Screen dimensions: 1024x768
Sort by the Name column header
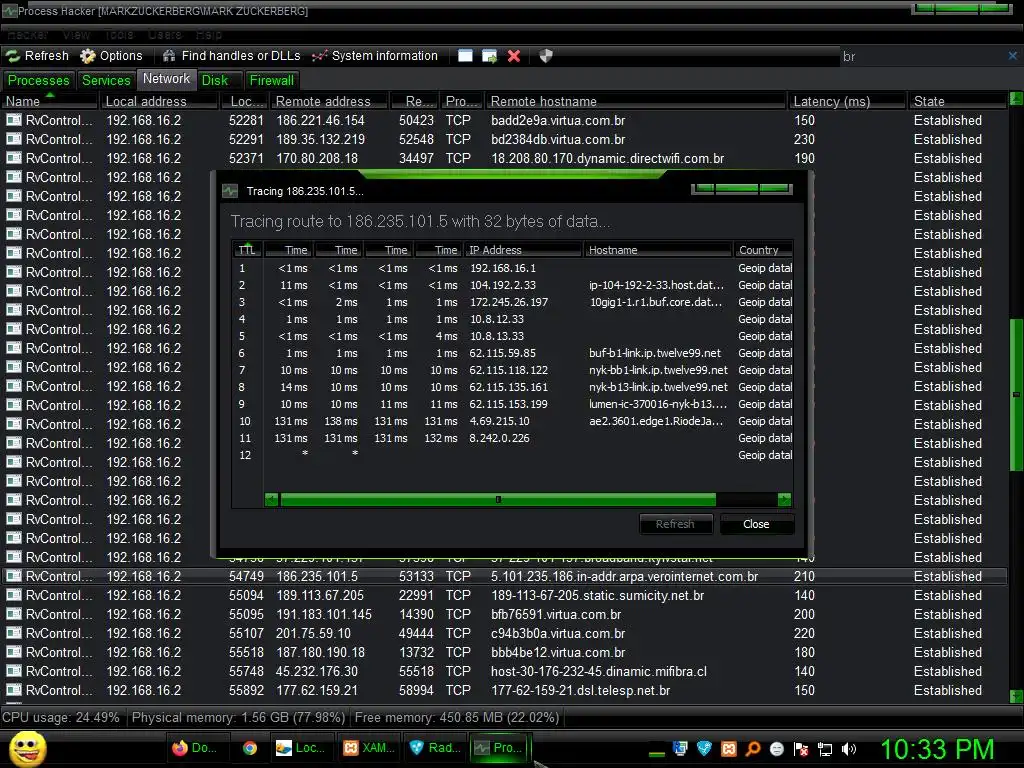tap(50, 101)
